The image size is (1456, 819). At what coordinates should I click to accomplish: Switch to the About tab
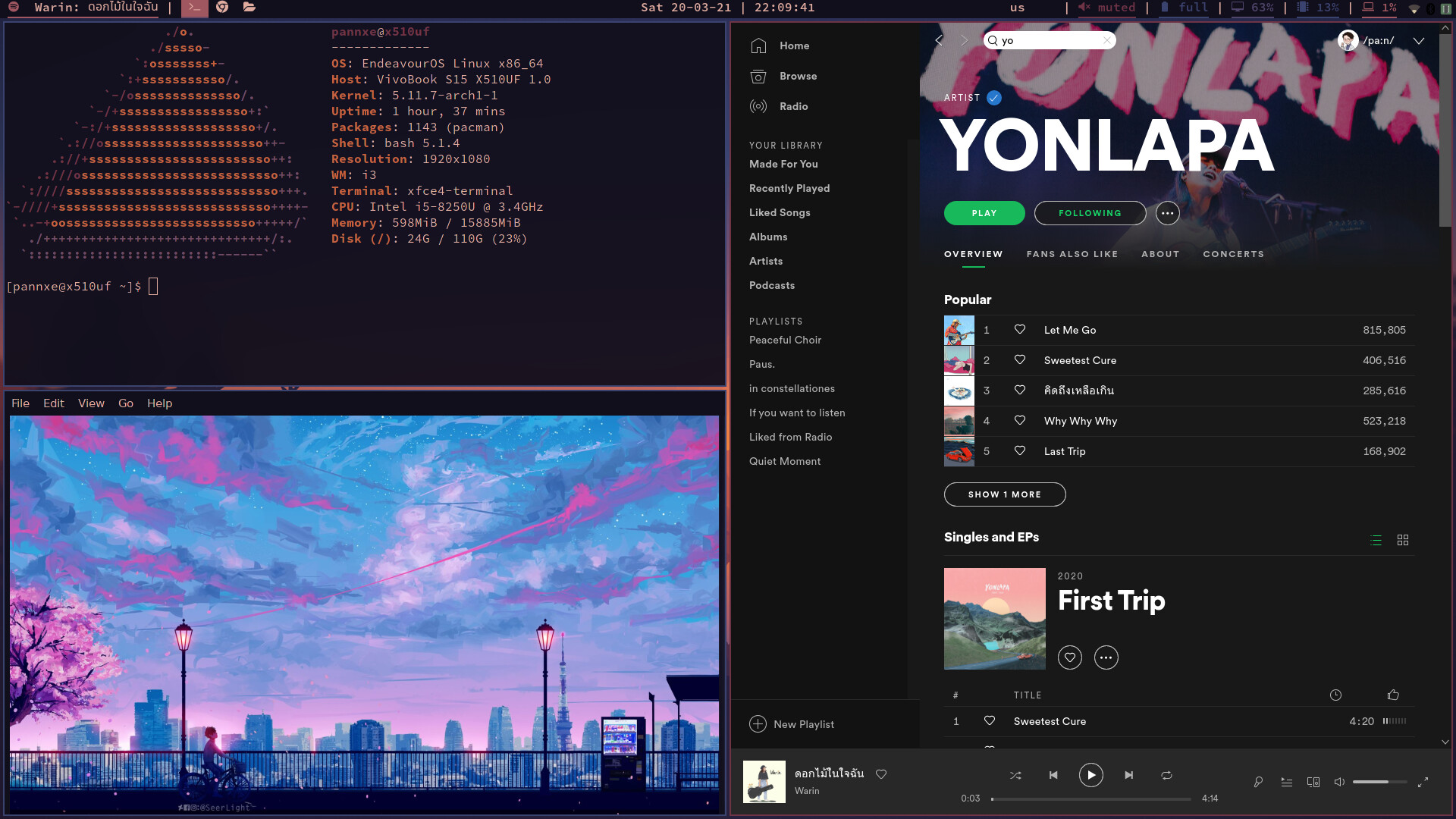pyautogui.click(x=1160, y=254)
